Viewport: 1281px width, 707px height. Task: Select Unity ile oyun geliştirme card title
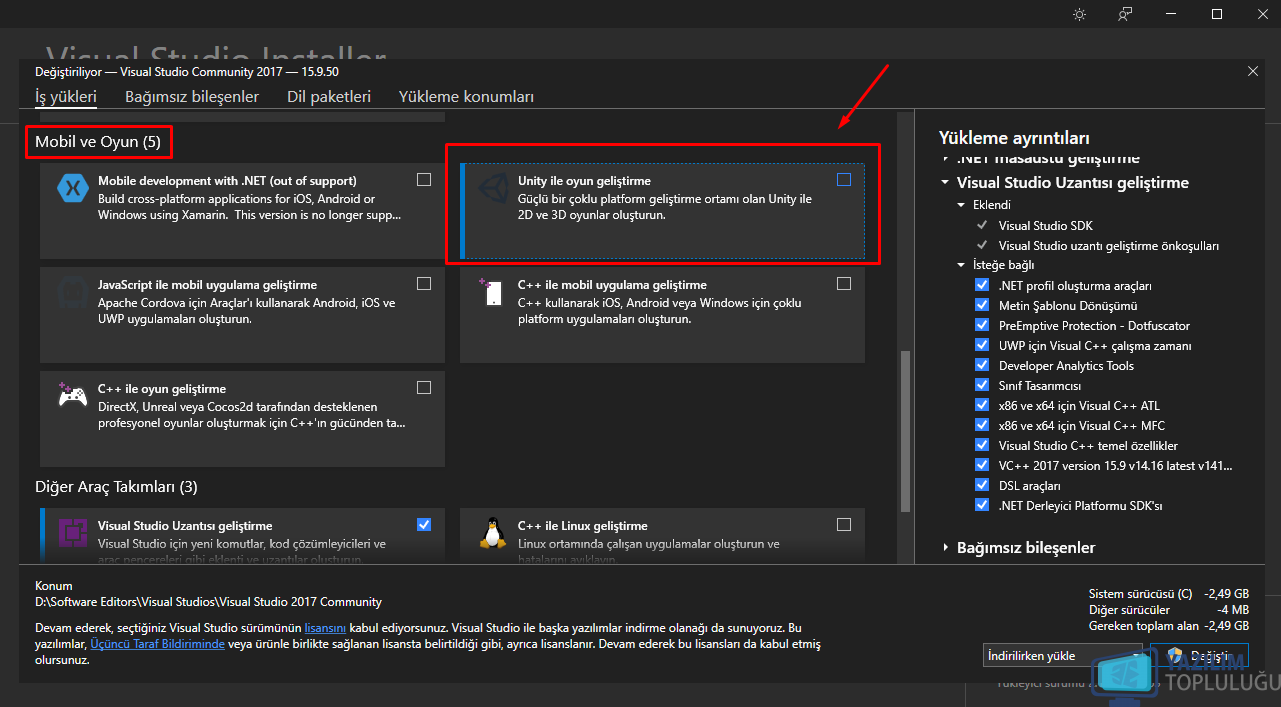click(x=584, y=181)
